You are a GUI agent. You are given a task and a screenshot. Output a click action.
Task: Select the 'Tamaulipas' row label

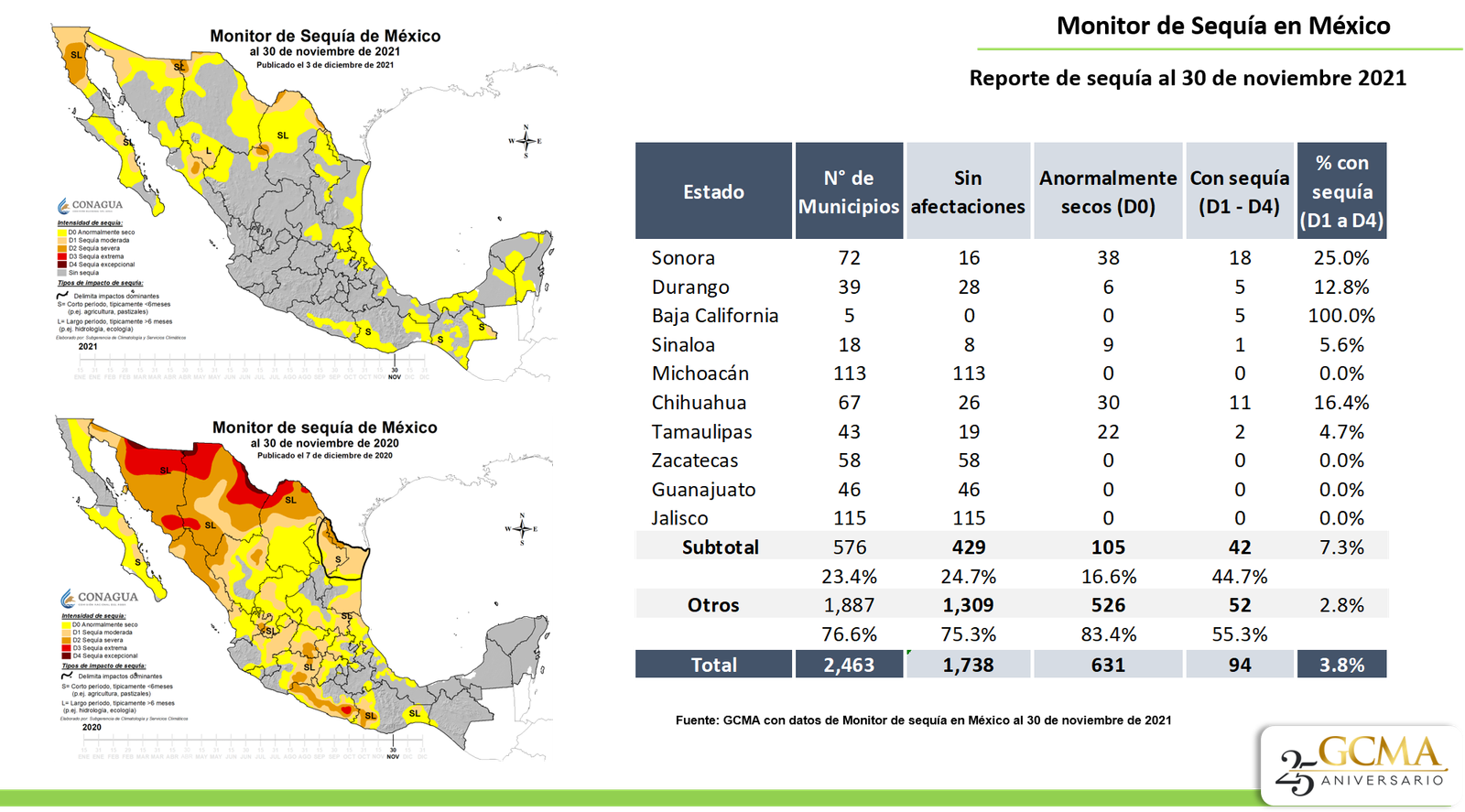point(701,432)
